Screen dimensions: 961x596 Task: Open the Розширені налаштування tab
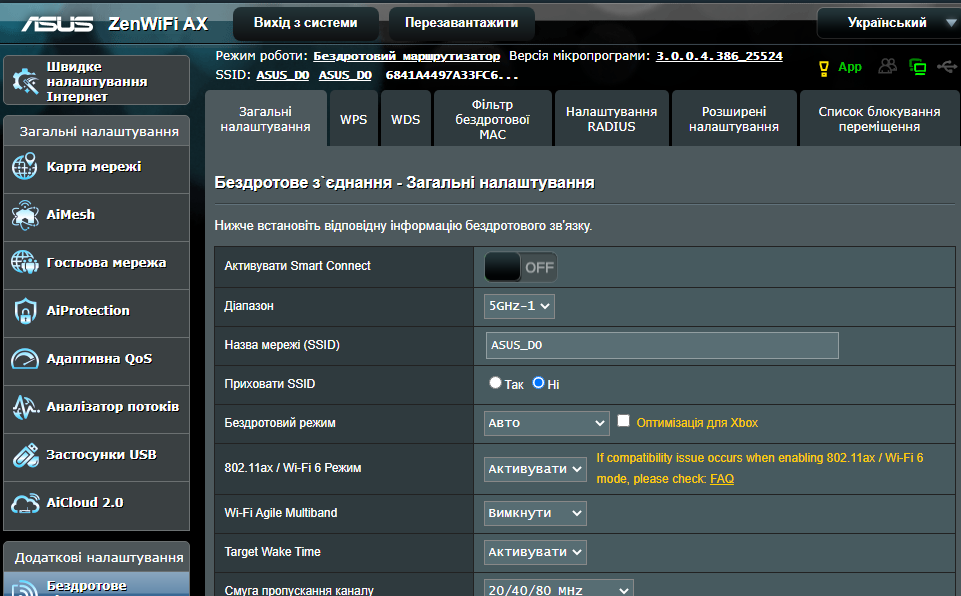(x=734, y=119)
